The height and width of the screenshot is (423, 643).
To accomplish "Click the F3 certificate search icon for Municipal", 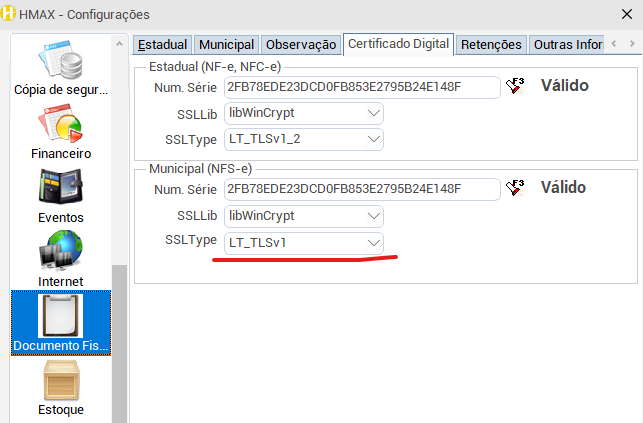I will click(x=516, y=188).
